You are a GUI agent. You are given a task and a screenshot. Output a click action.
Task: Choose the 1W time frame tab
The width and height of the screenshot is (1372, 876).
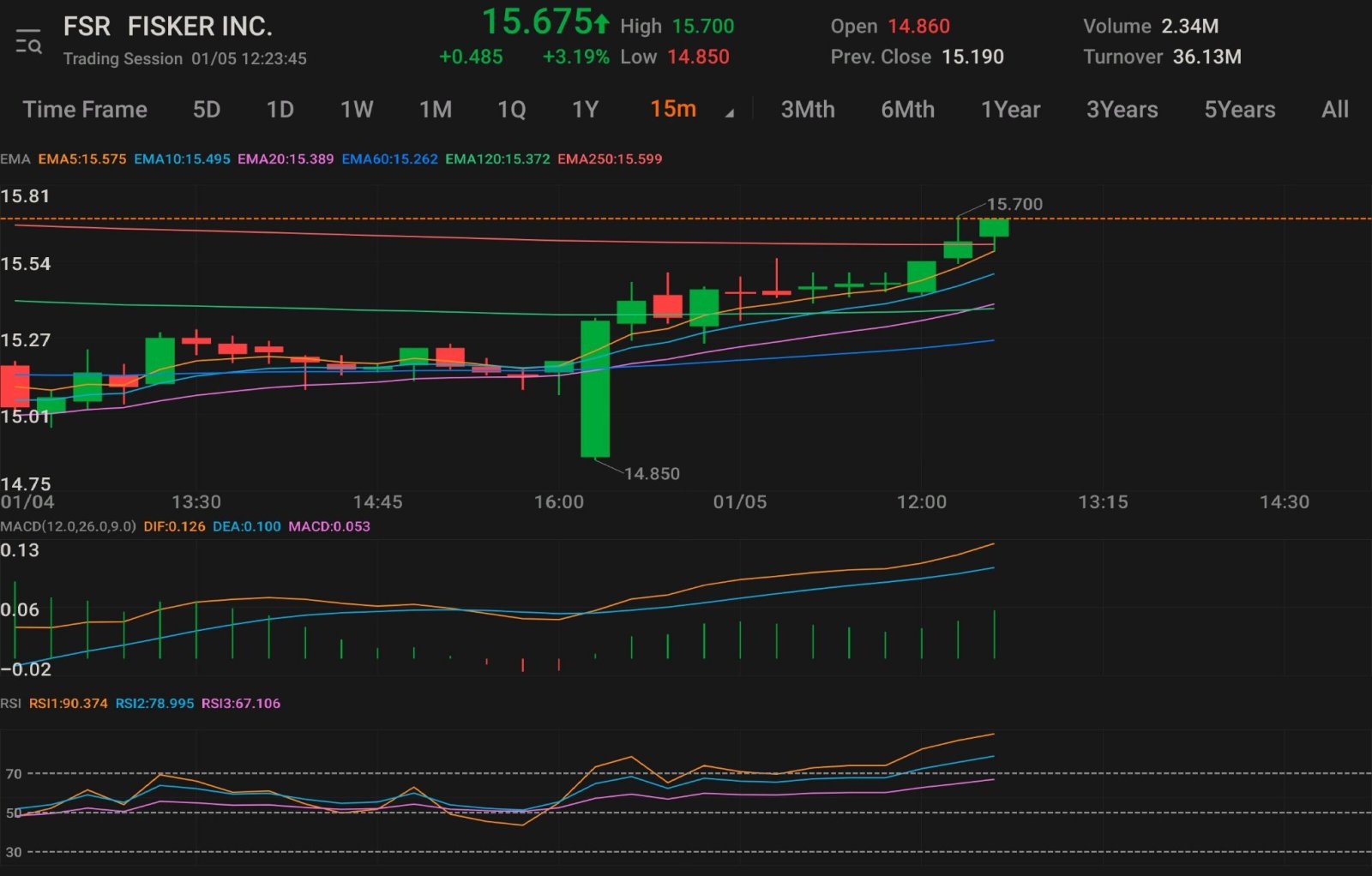click(357, 110)
